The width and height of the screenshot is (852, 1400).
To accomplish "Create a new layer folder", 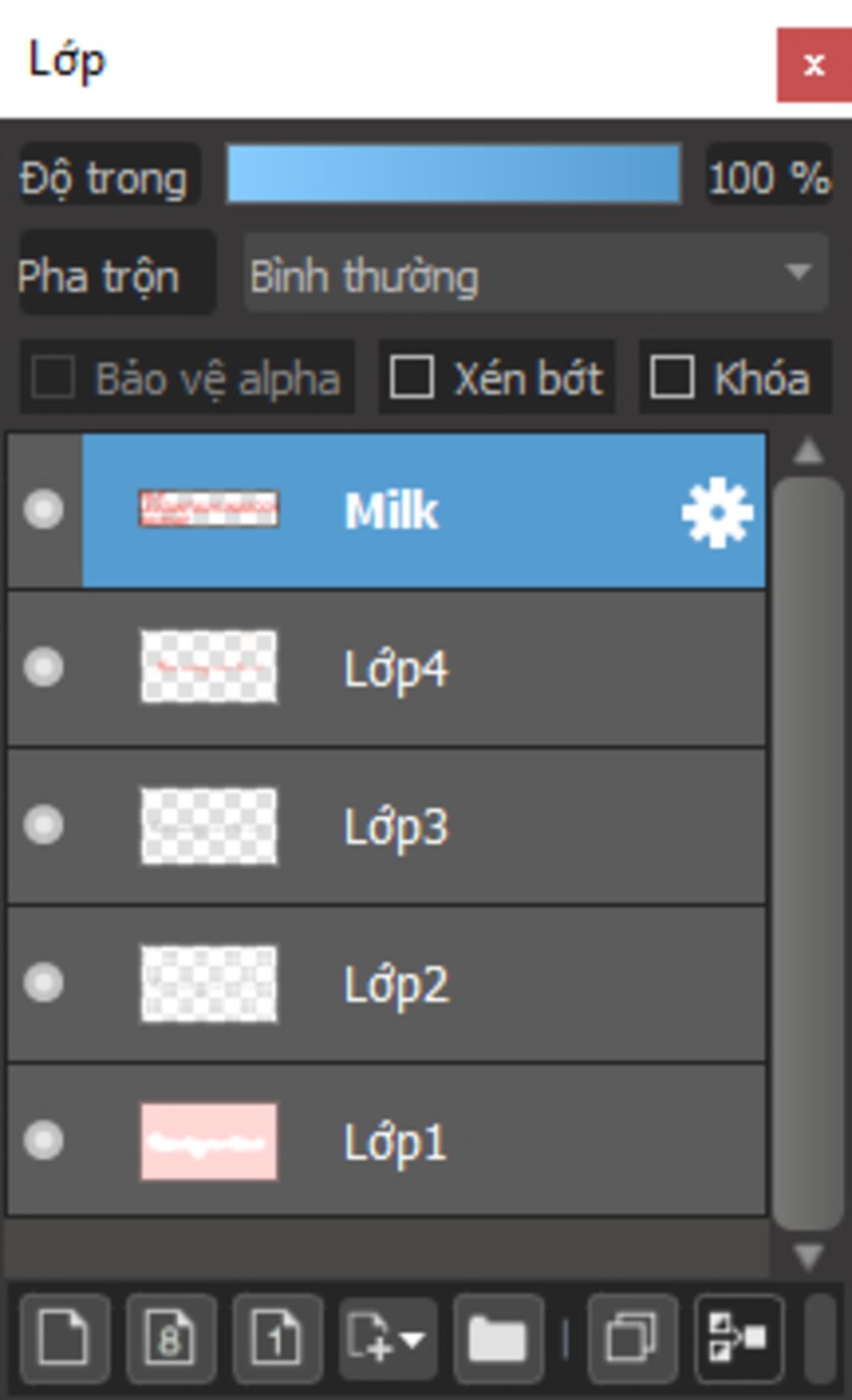I will tap(498, 1338).
